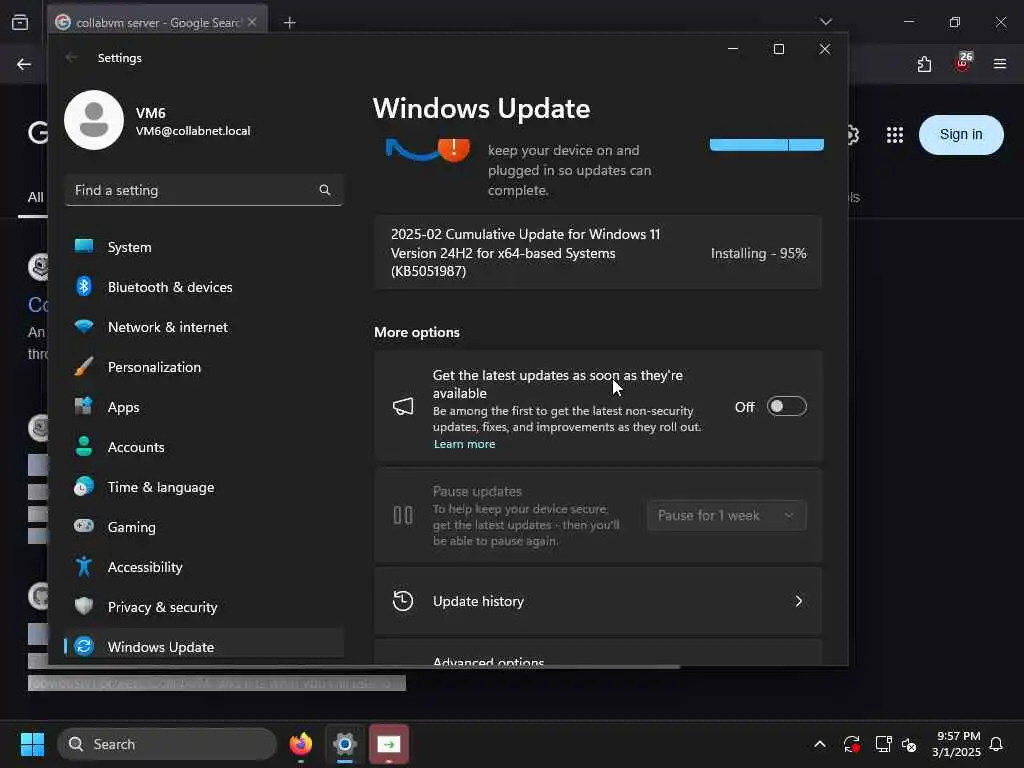Select the All tab in Google results

[x=35, y=197]
